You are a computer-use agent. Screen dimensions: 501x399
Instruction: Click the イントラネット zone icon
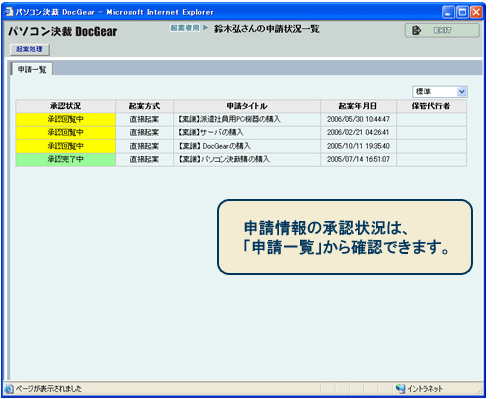(x=400, y=388)
